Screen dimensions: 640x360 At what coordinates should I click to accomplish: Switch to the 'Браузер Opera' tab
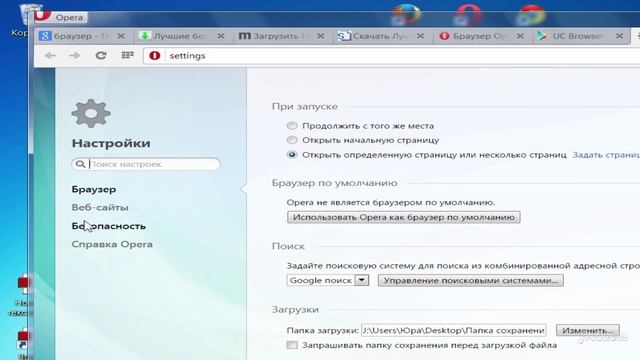click(482, 36)
